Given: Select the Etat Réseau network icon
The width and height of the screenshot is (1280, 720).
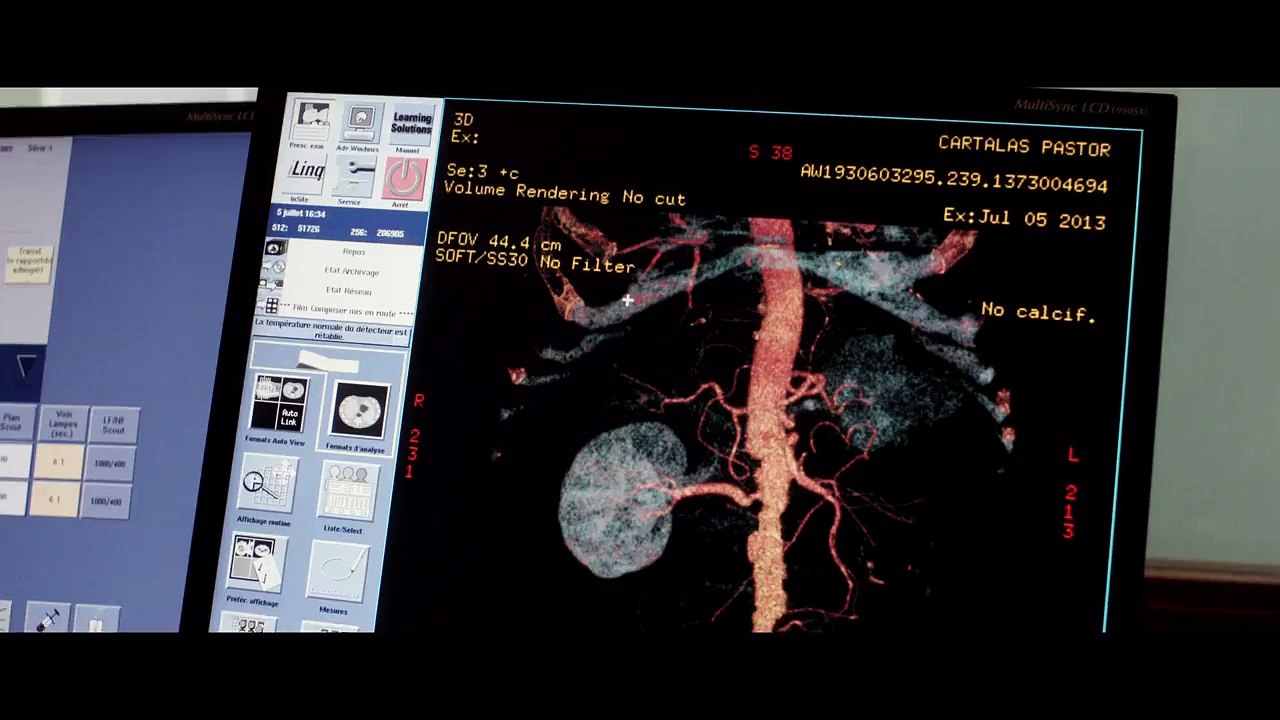Looking at the screenshot, I should click(x=271, y=286).
